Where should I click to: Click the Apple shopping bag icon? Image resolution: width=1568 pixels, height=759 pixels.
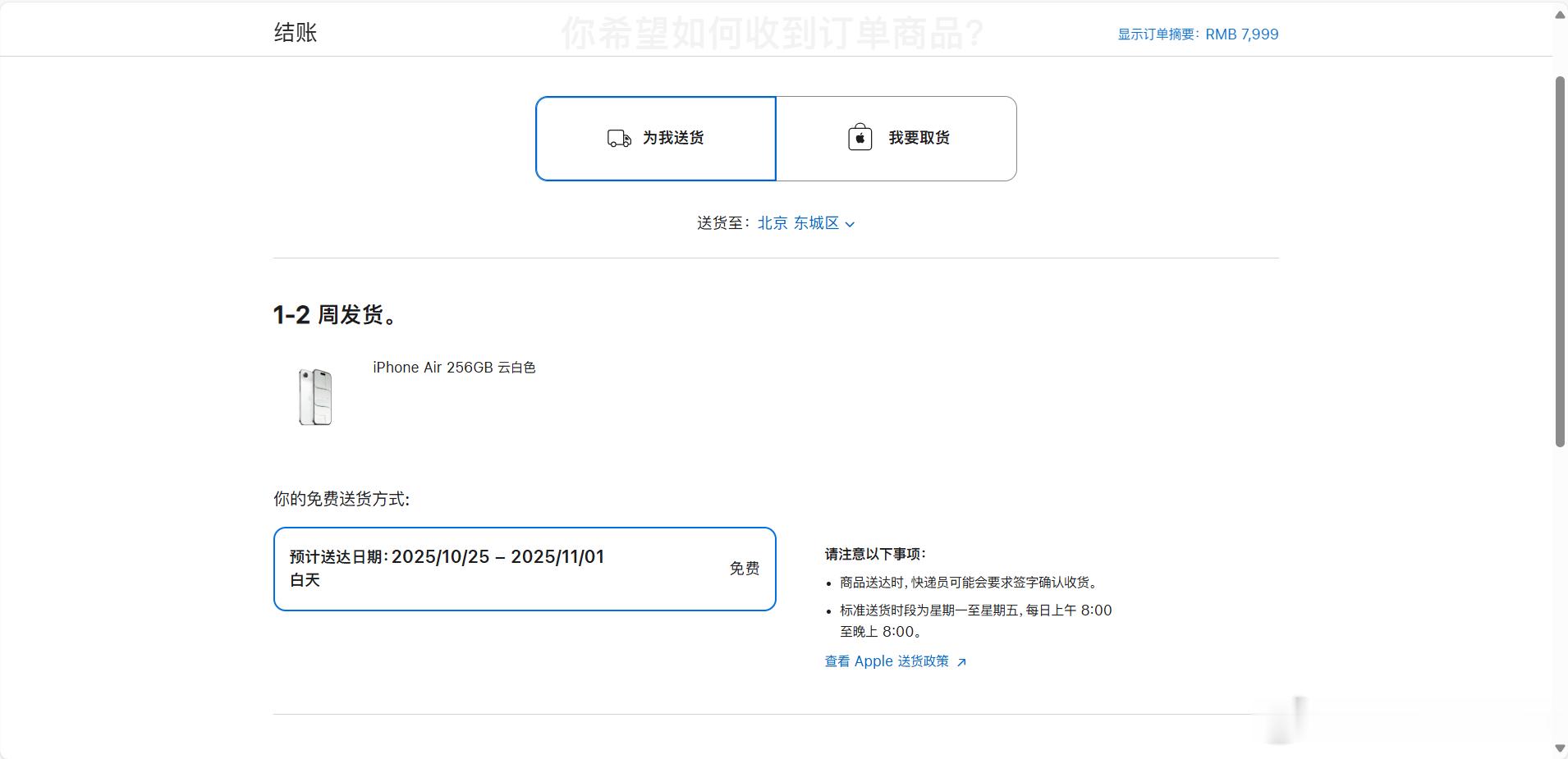(x=860, y=137)
